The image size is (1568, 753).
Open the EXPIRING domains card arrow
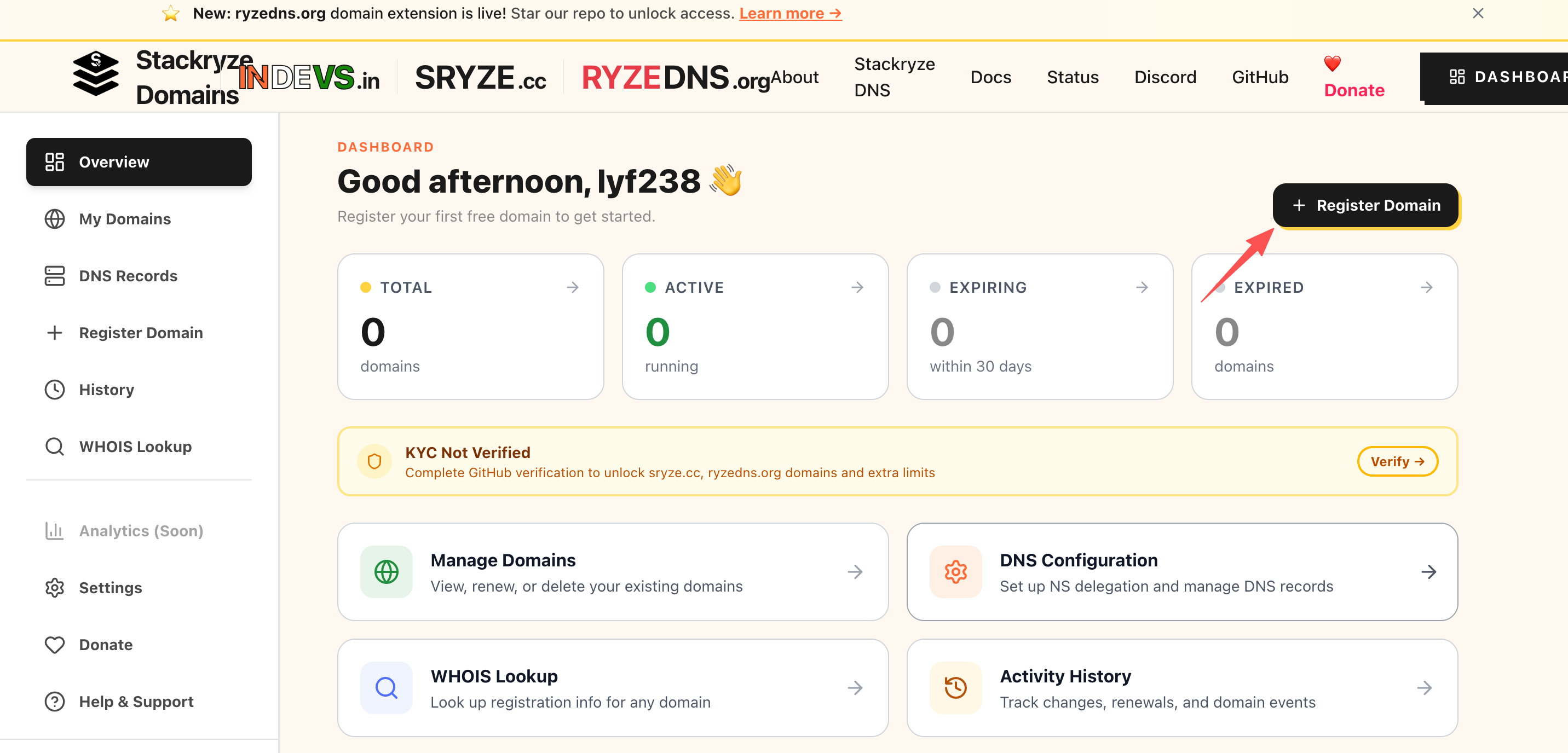(1142, 287)
